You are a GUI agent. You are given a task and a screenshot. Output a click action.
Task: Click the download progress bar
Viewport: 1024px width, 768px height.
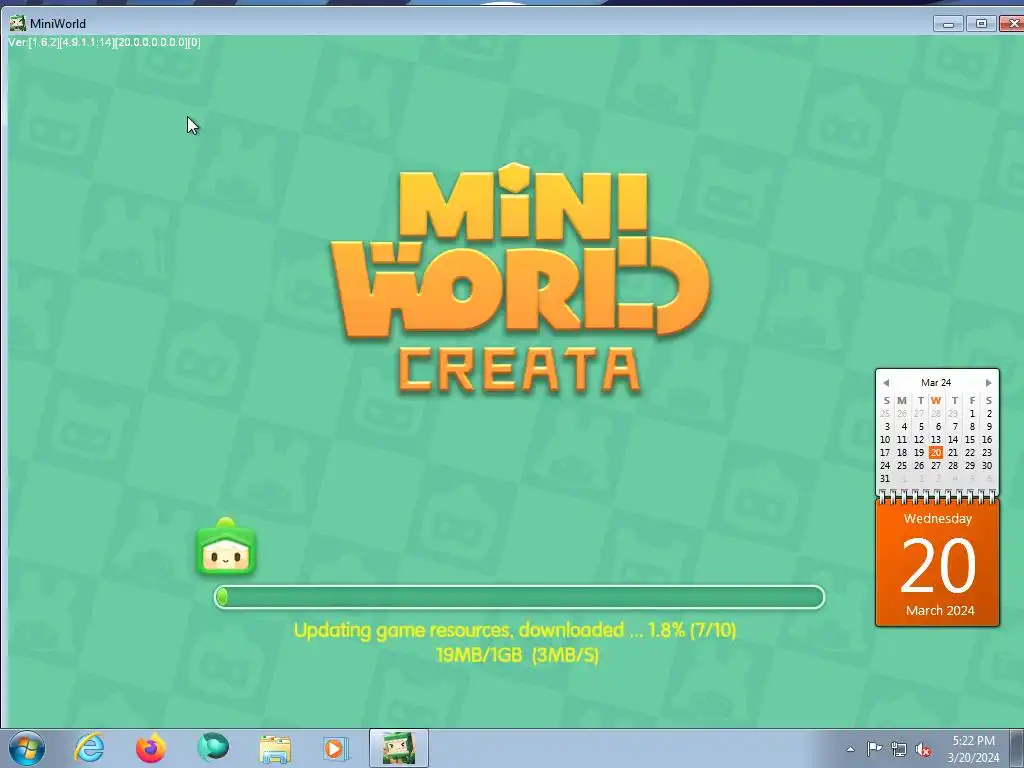click(519, 597)
